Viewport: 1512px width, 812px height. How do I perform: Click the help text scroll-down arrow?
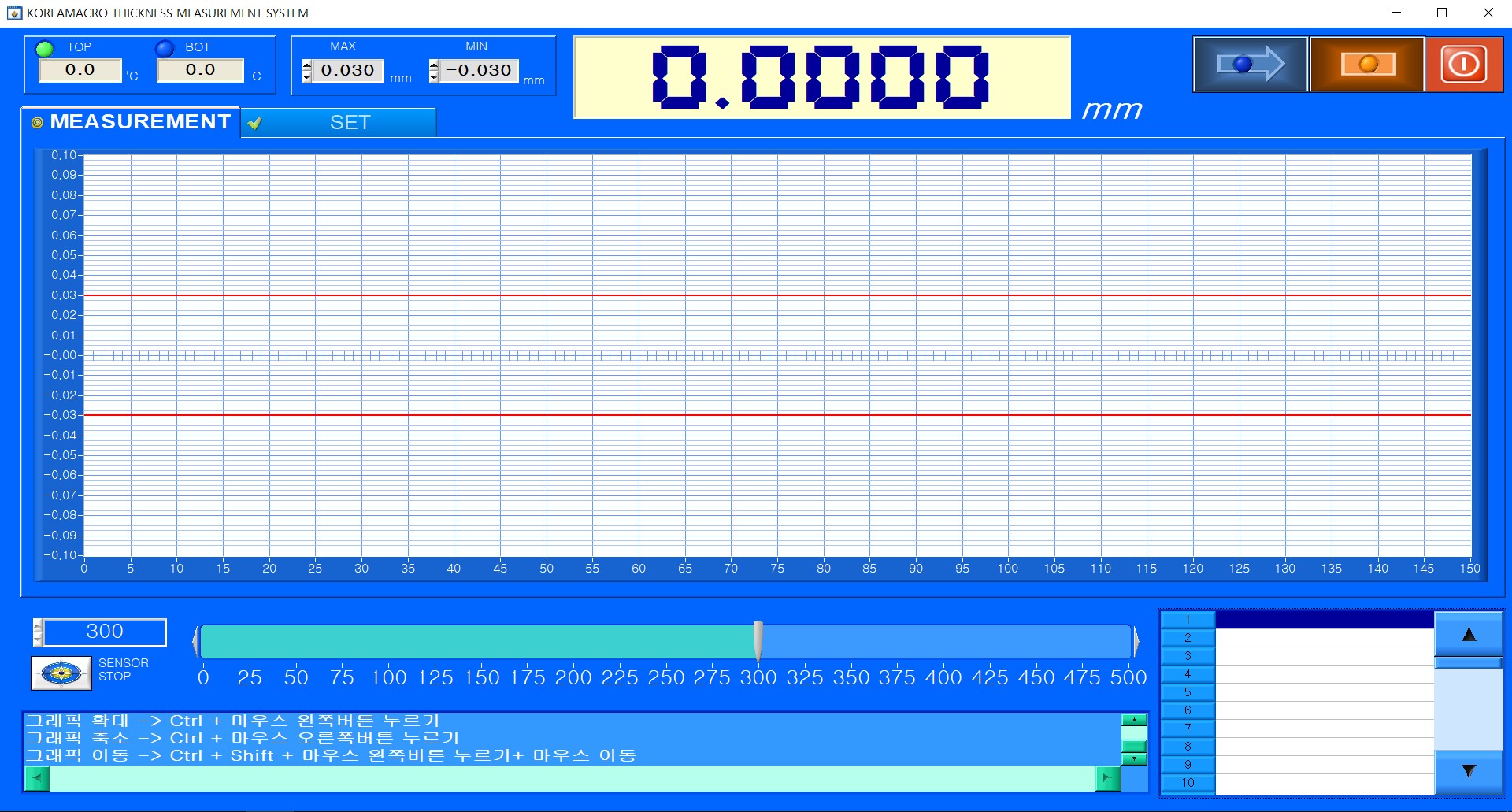pos(1134,759)
